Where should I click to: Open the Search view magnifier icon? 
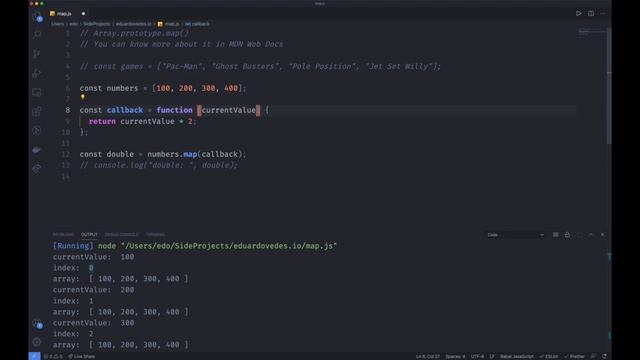point(37,34)
